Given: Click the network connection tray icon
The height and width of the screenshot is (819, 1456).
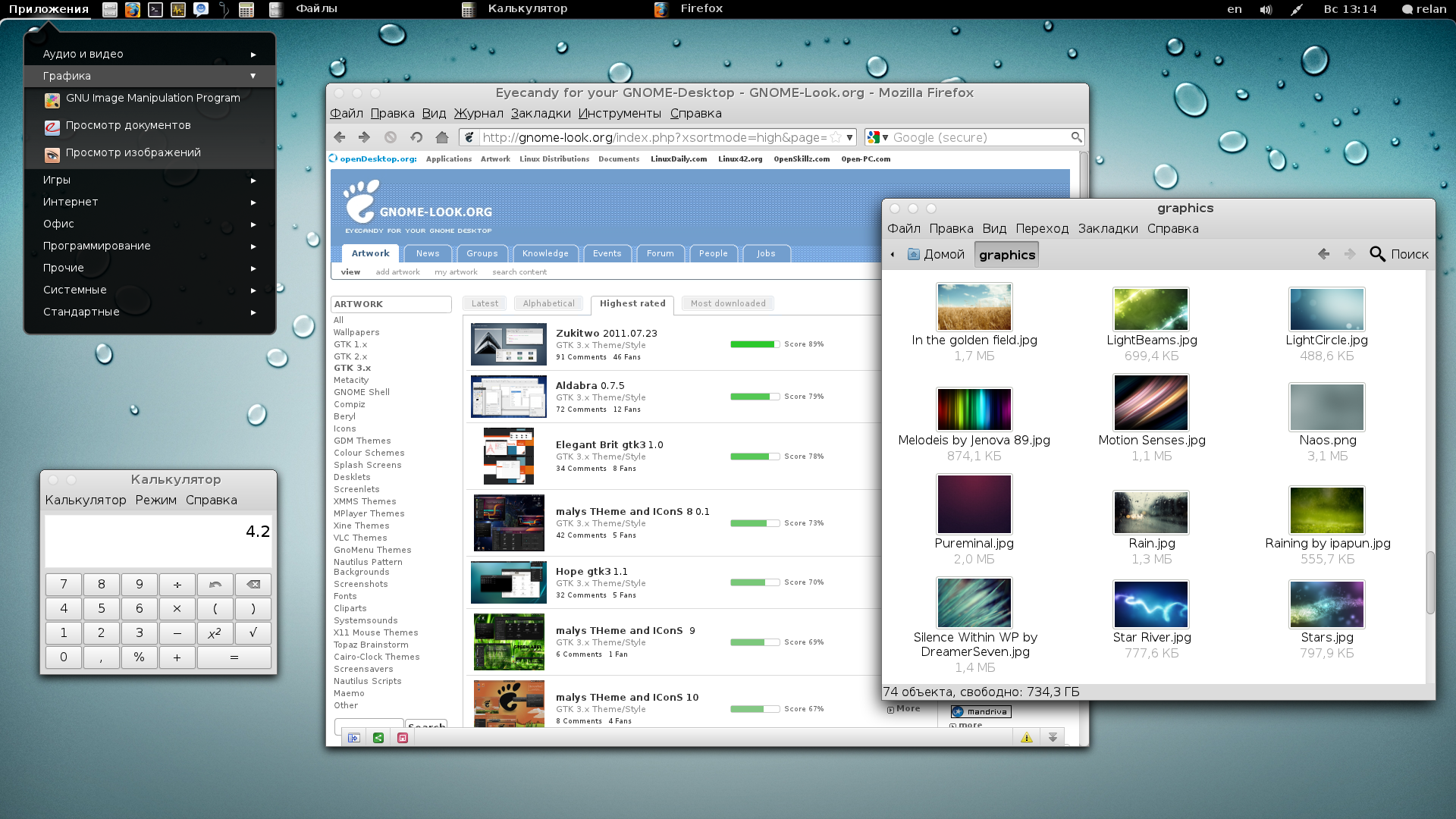Looking at the screenshot, I should point(1296,10).
